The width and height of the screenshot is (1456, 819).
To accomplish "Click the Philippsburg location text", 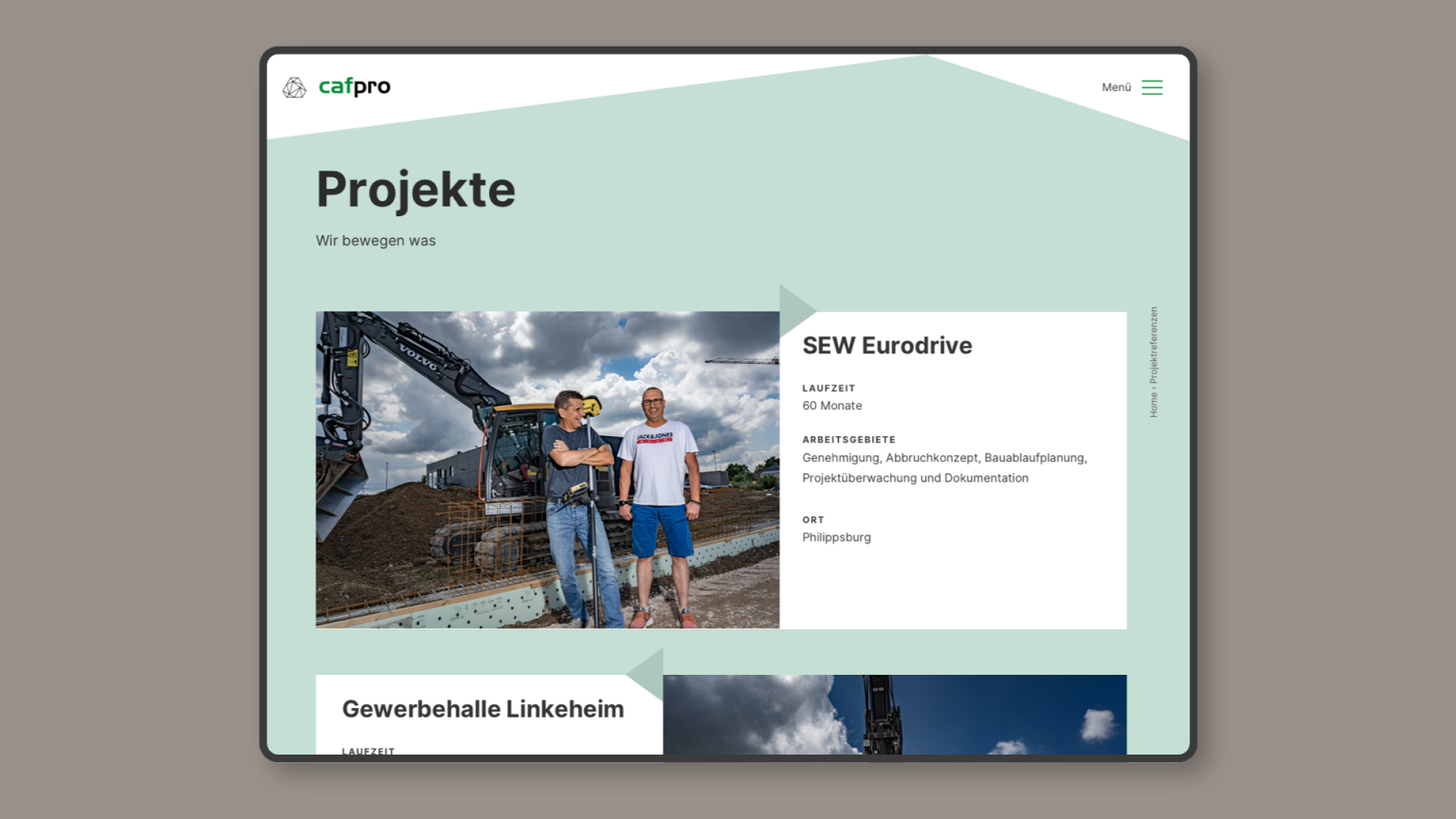I will [836, 537].
